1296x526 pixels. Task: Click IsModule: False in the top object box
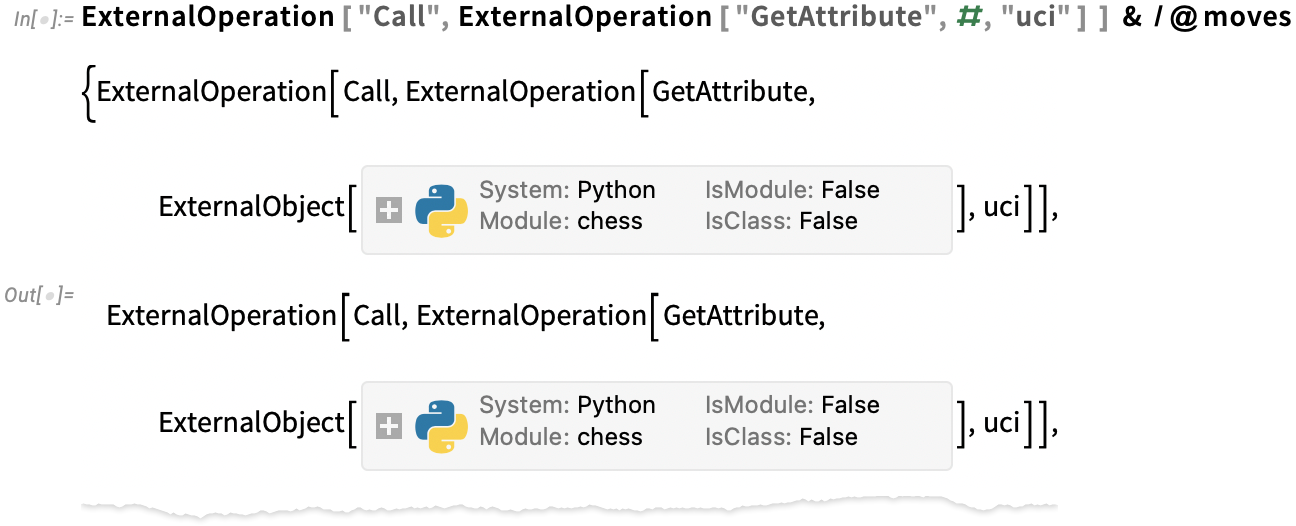(x=792, y=190)
